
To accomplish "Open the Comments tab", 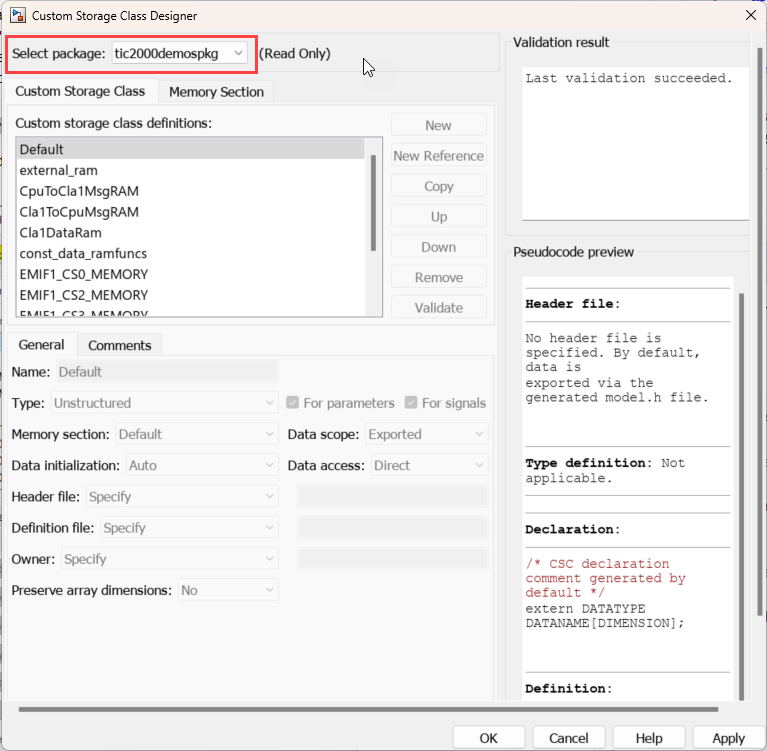I will 120,345.
